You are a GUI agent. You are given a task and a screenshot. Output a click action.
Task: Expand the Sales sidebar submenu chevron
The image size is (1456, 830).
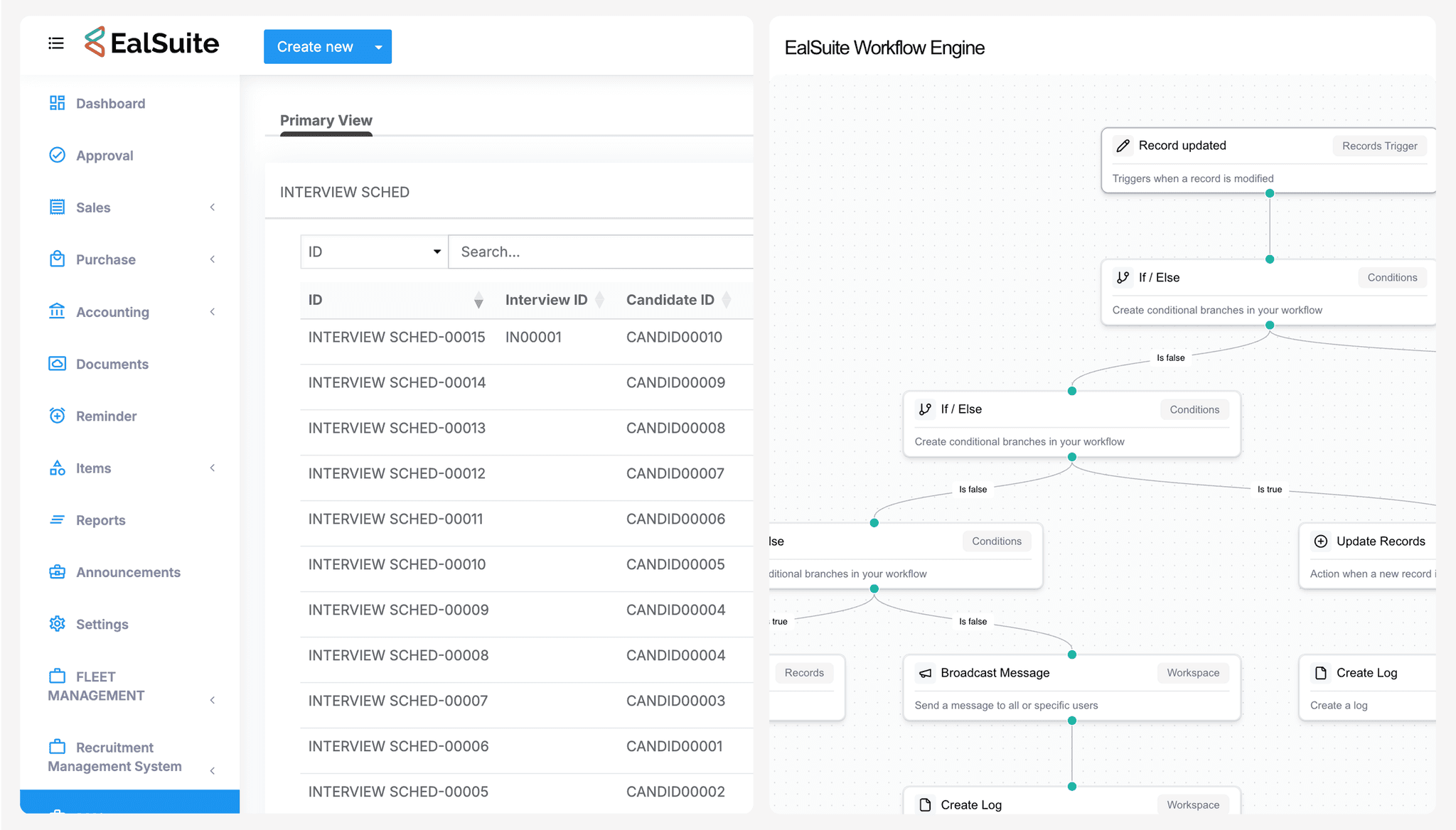tap(212, 207)
